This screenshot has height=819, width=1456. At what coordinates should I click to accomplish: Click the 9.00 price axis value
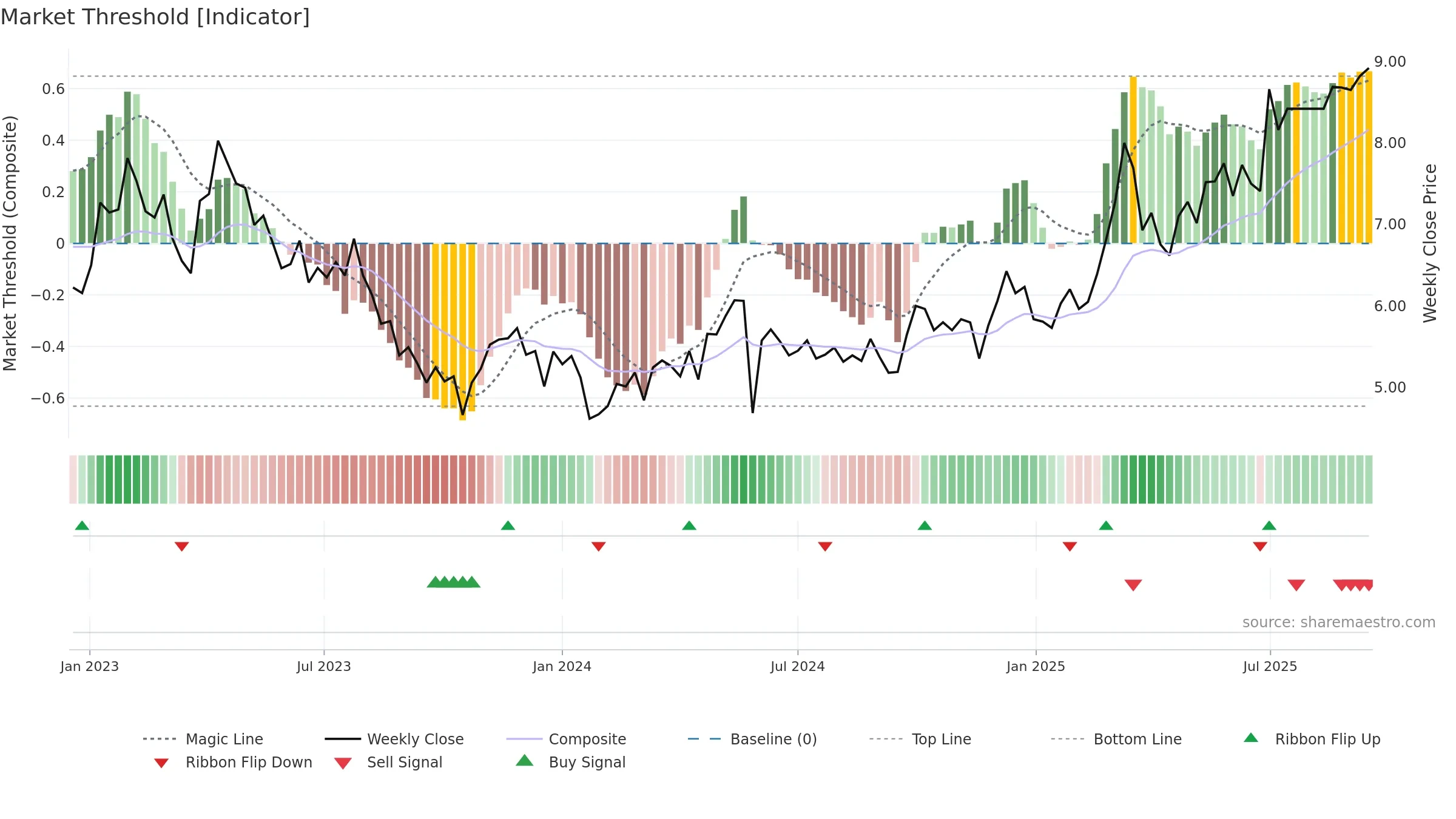[1390, 62]
